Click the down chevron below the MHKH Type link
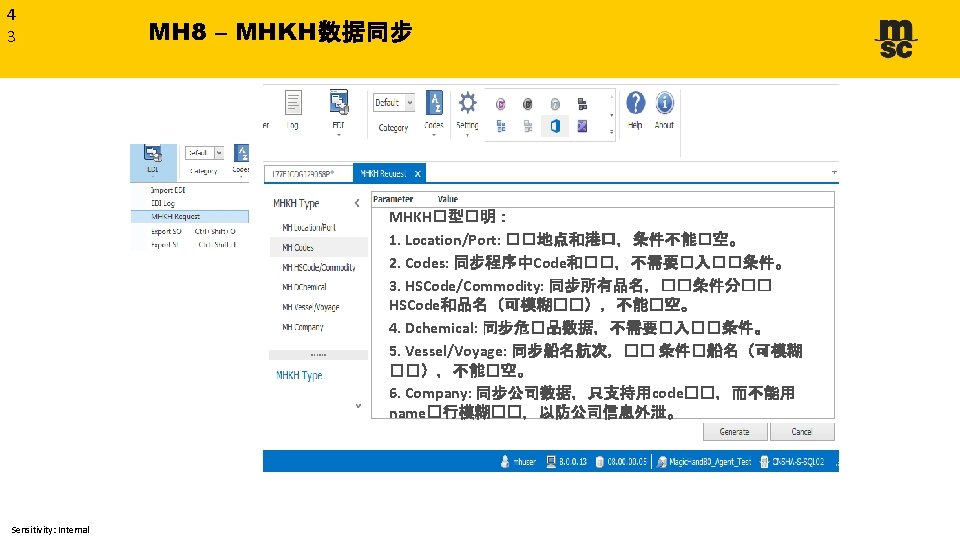Screen dimensions: 960x540 pyautogui.click(x=358, y=405)
